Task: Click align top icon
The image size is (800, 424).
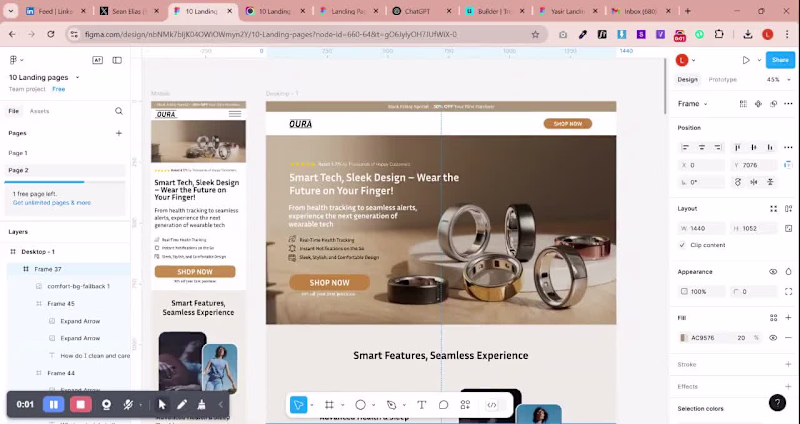Action: pyautogui.click(x=737, y=147)
